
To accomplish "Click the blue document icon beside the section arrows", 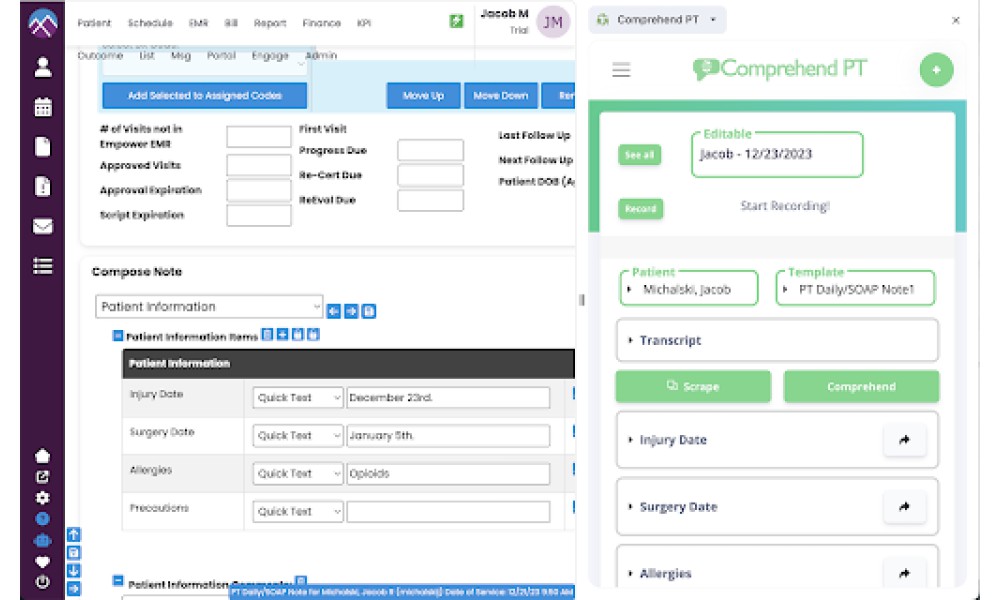I will (x=369, y=311).
